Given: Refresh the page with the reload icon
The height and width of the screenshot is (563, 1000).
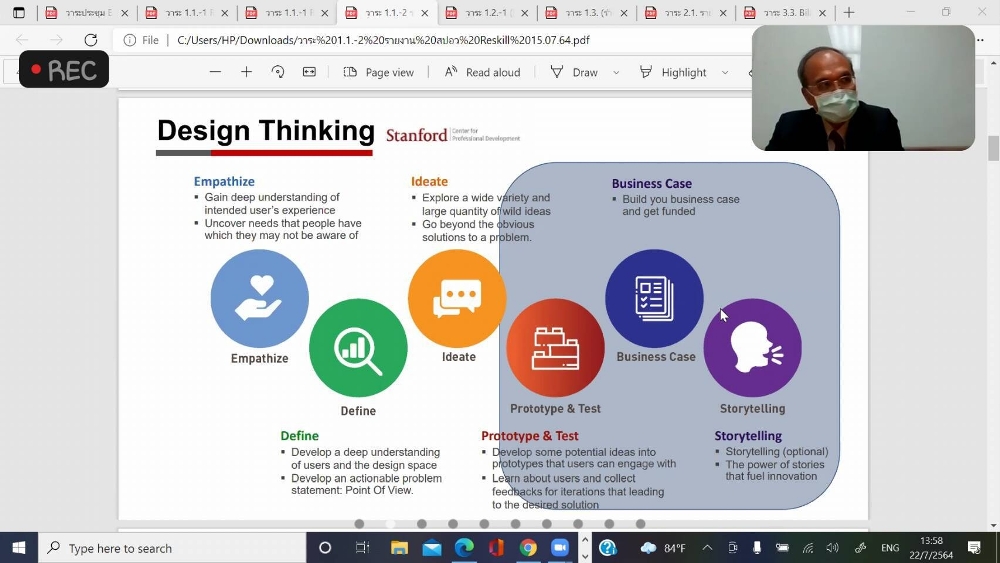Looking at the screenshot, I should 91,40.
